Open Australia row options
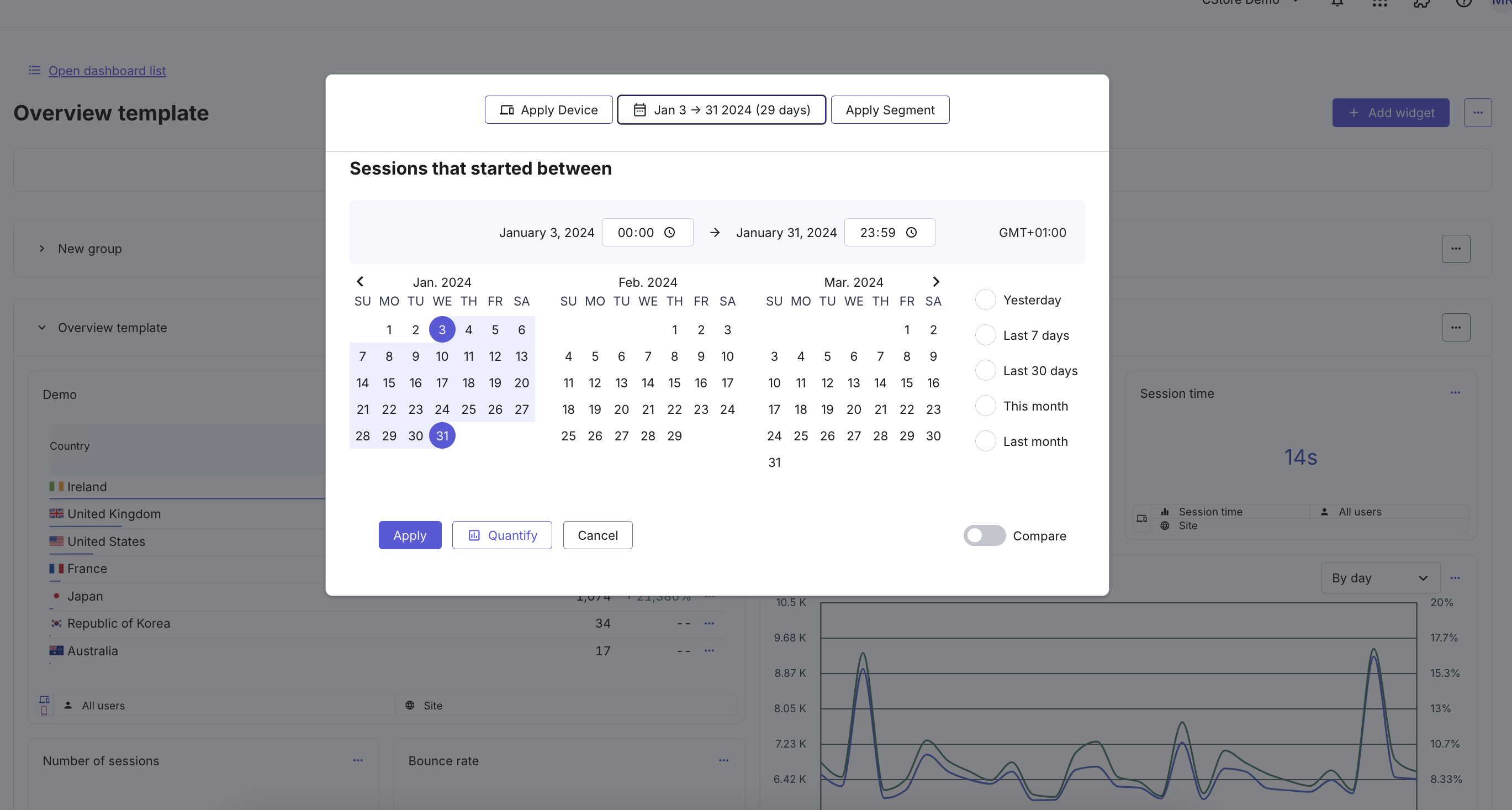The height and width of the screenshot is (810, 1512). tap(709, 650)
